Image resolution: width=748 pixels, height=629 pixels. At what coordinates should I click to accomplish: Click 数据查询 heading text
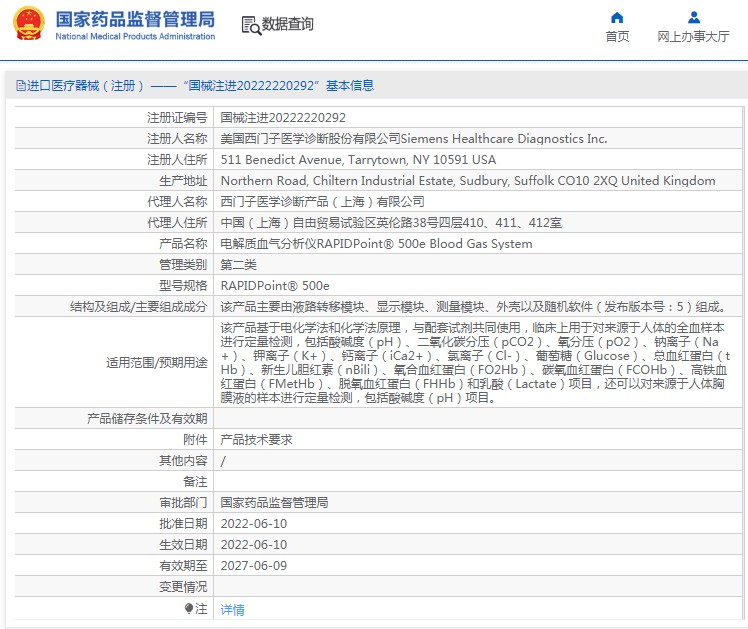(x=287, y=24)
